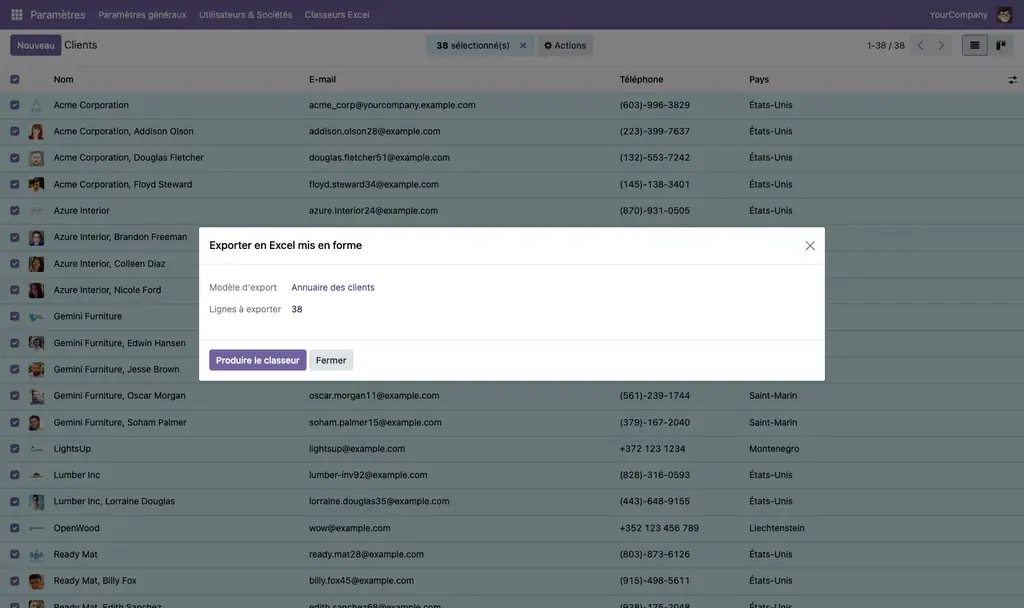Uncheck the Acme Corporation row checkbox
This screenshot has width=1024, height=608.
point(14,105)
